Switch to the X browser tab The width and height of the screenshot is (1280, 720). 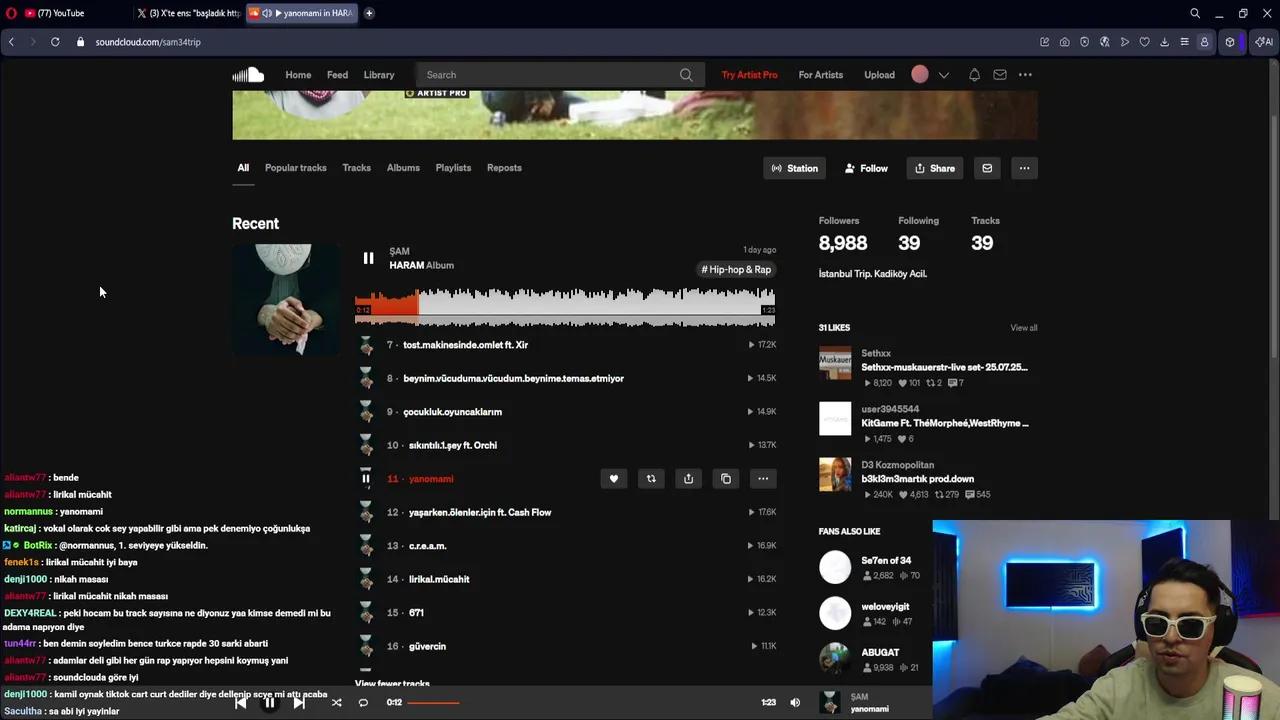pyautogui.click(x=188, y=13)
